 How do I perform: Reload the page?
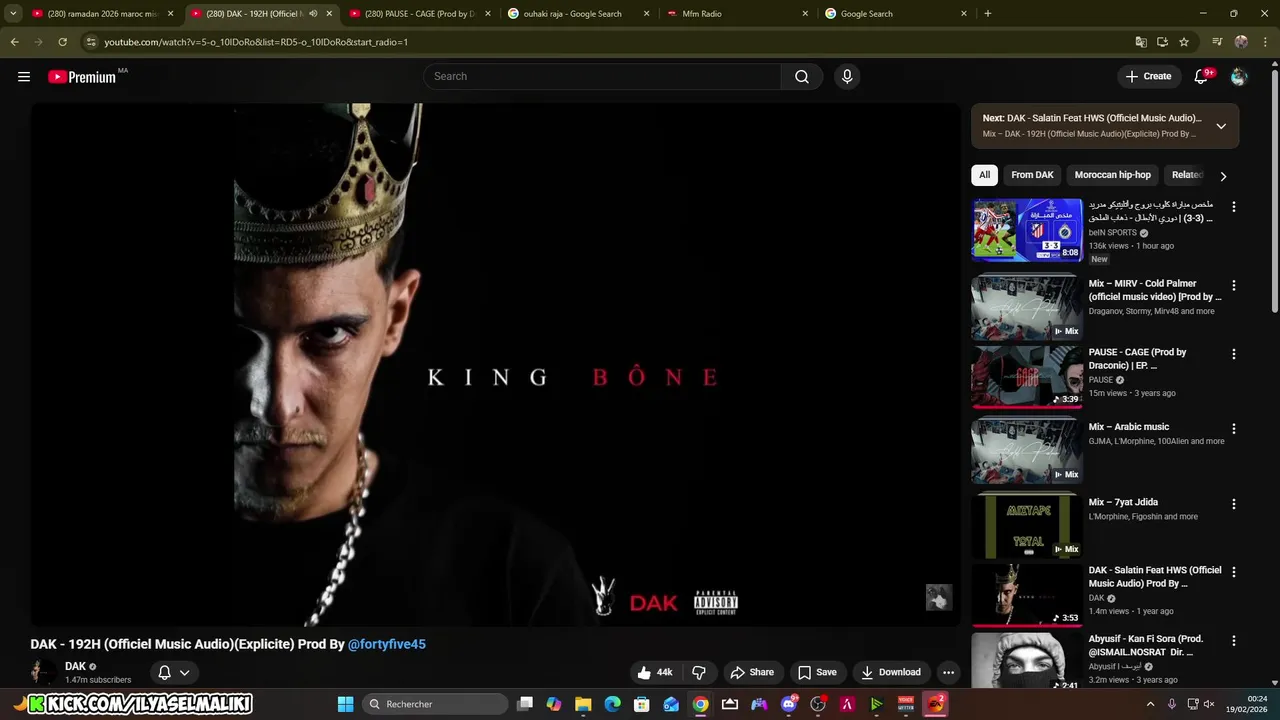[62, 42]
